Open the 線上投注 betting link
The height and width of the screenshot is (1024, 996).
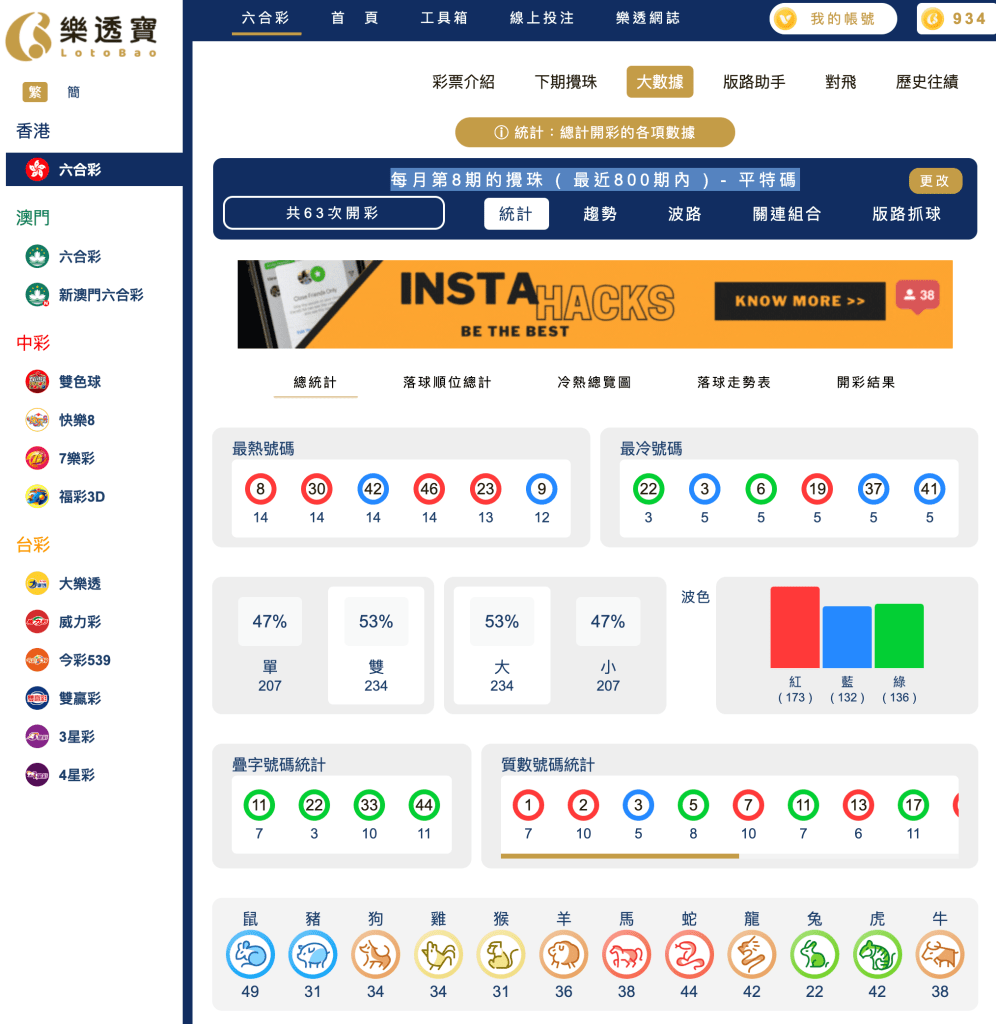[x=540, y=17]
